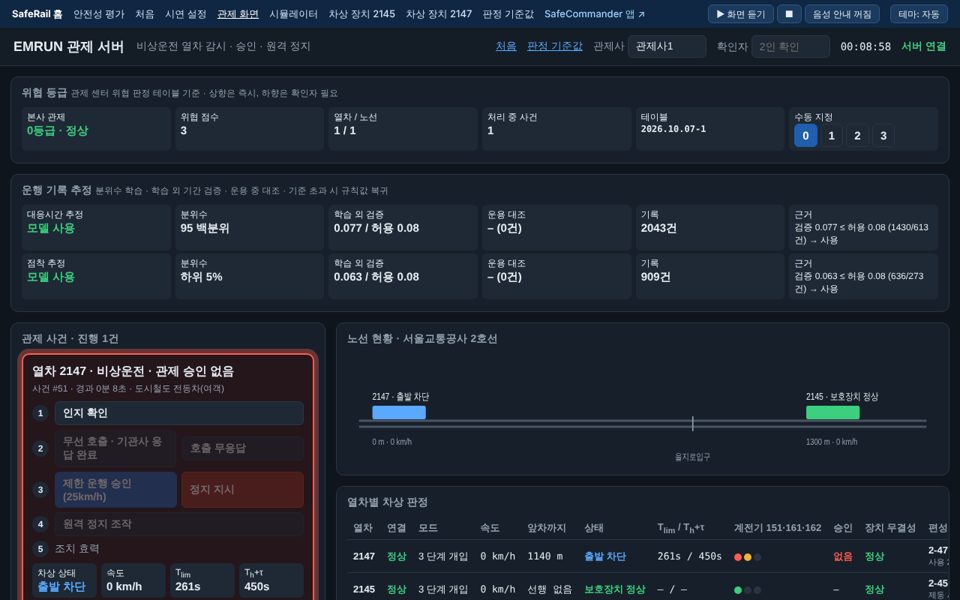Click the 테이블 version 2026.10.07-1
The height and width of the screenshot is (600, 960).
coord(673,129)
